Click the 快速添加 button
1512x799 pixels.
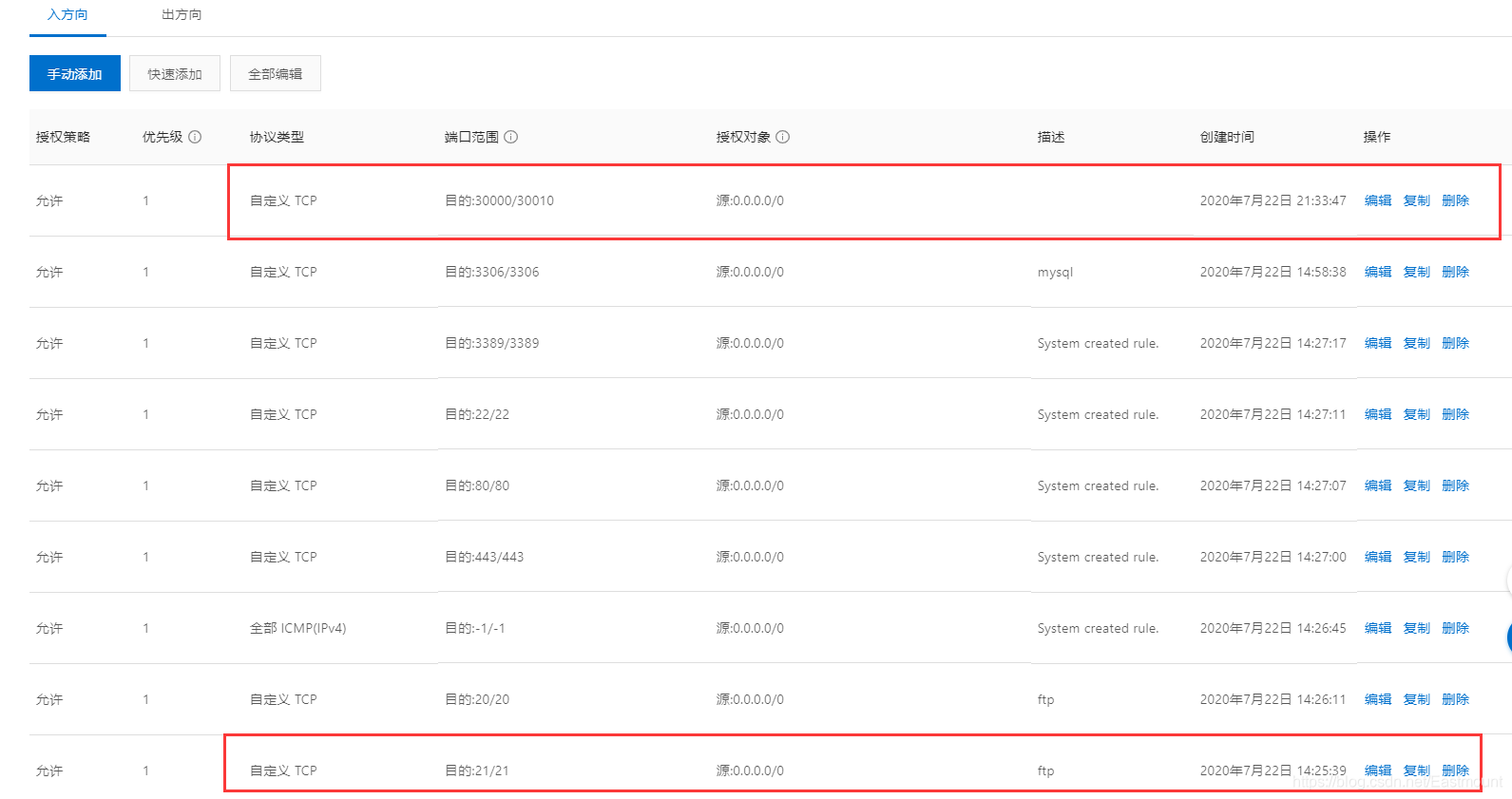[175, 73]
